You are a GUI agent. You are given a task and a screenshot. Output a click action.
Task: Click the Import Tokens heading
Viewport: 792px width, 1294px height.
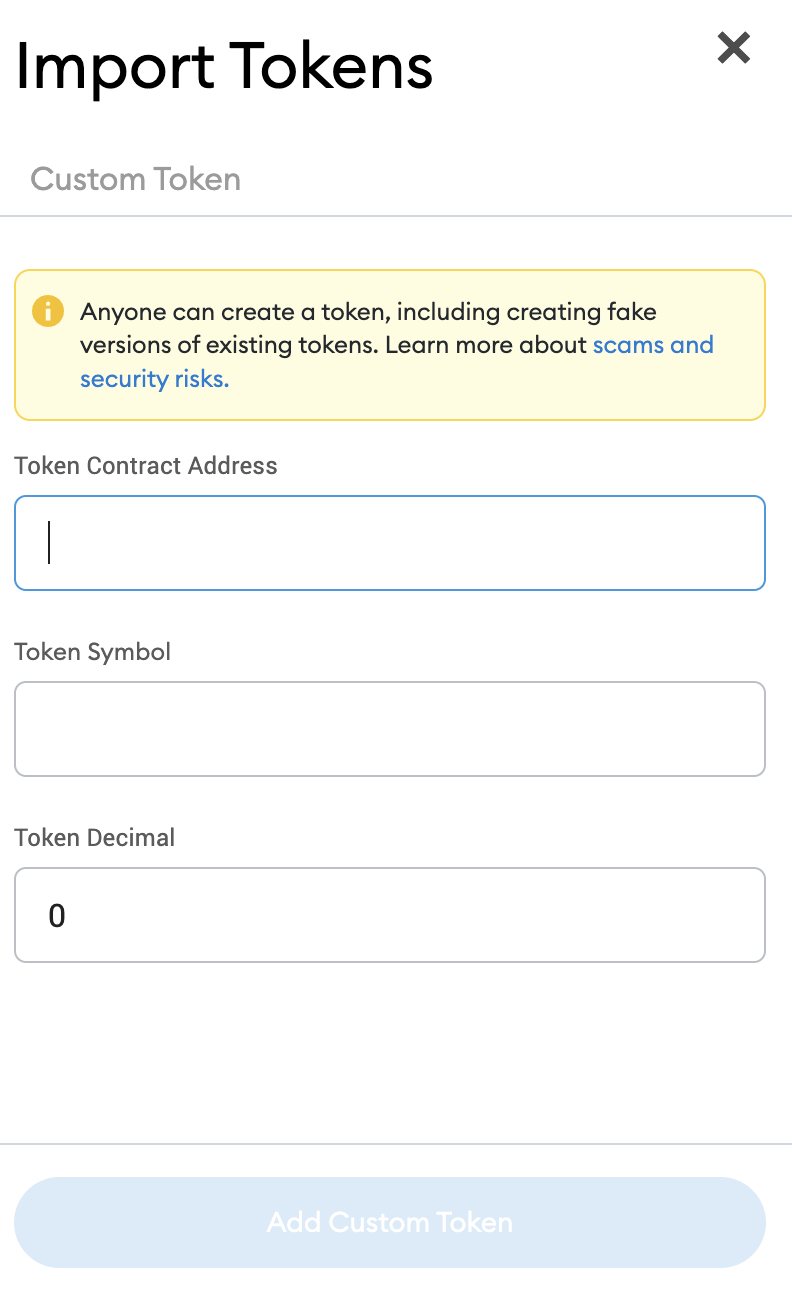[x=224, y=67]
